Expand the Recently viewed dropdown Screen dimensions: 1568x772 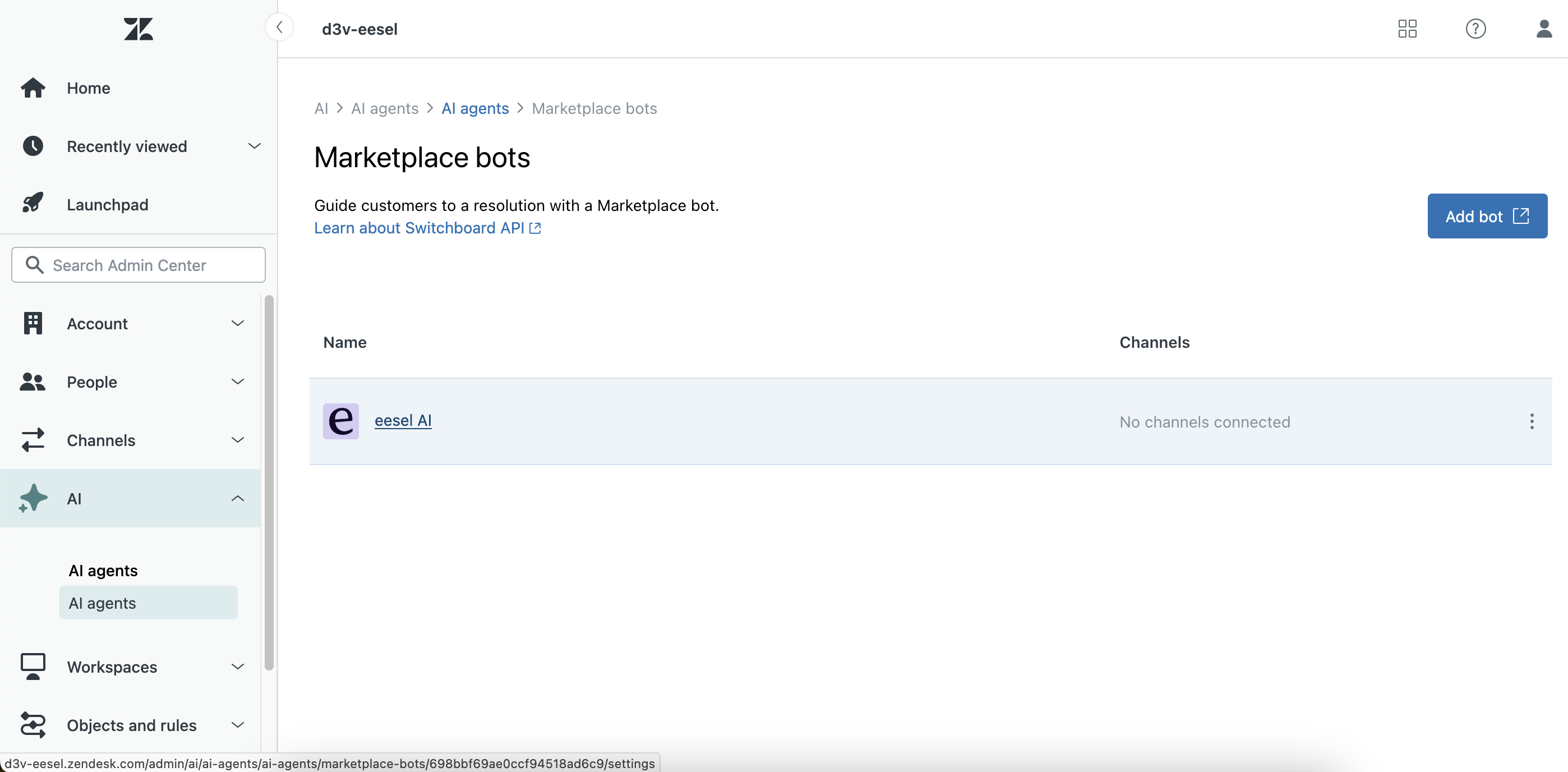coord(255,146)
